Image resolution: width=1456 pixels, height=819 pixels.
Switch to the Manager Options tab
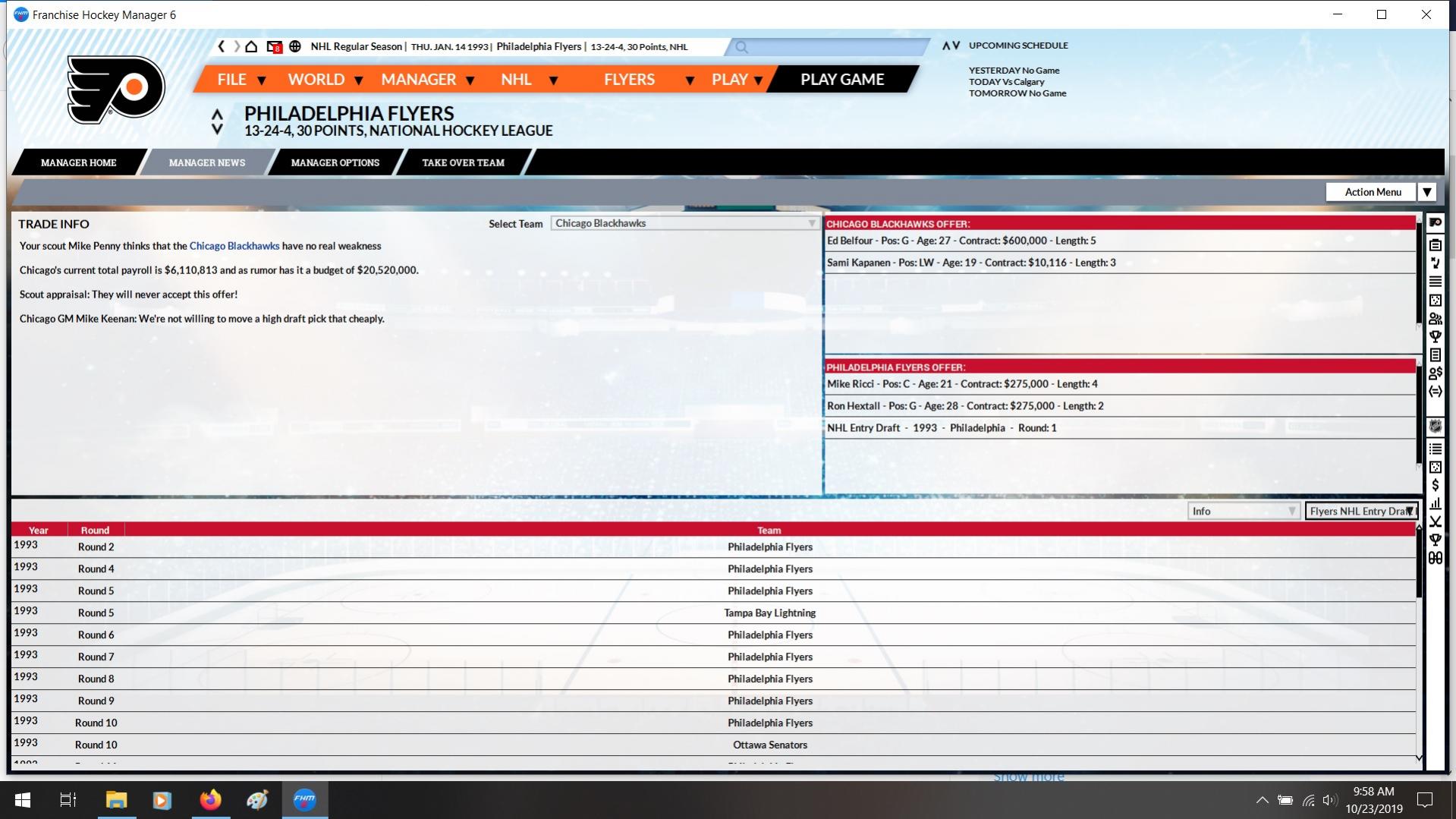[x=335, y=162]
